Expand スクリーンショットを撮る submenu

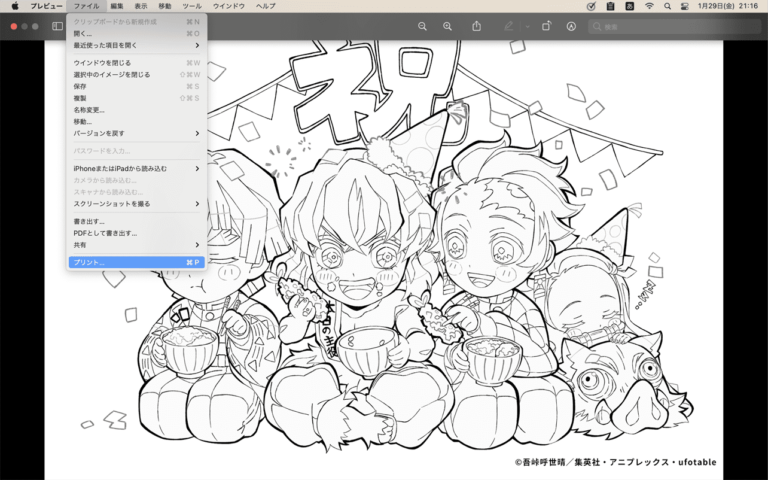(x=137, y=204)
